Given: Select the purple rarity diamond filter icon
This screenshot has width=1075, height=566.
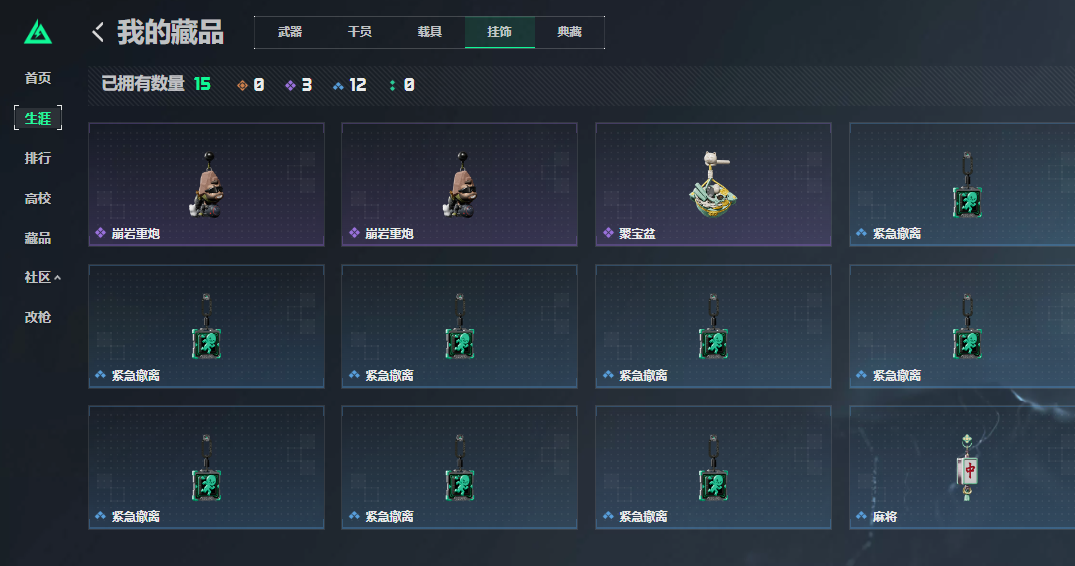Looking at the screenshot, I should point(290,85).
